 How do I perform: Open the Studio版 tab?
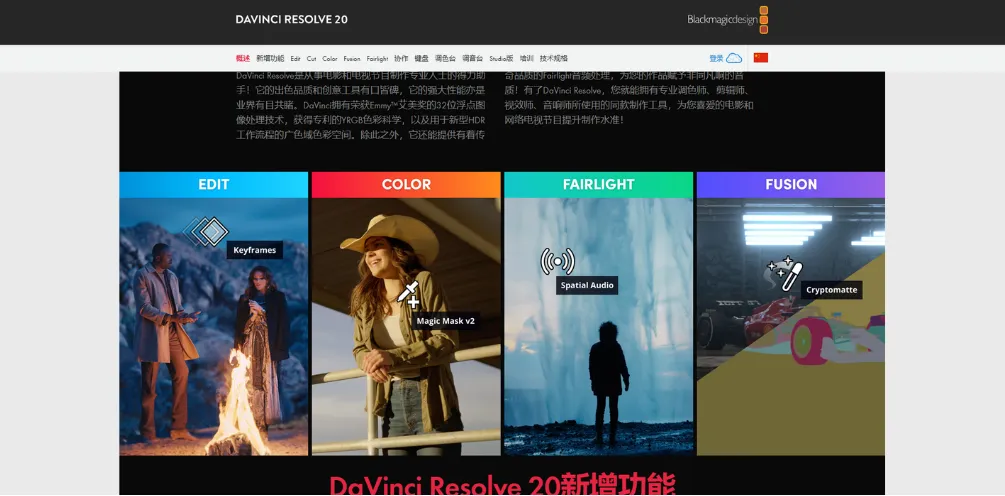(x=501, y=58)
